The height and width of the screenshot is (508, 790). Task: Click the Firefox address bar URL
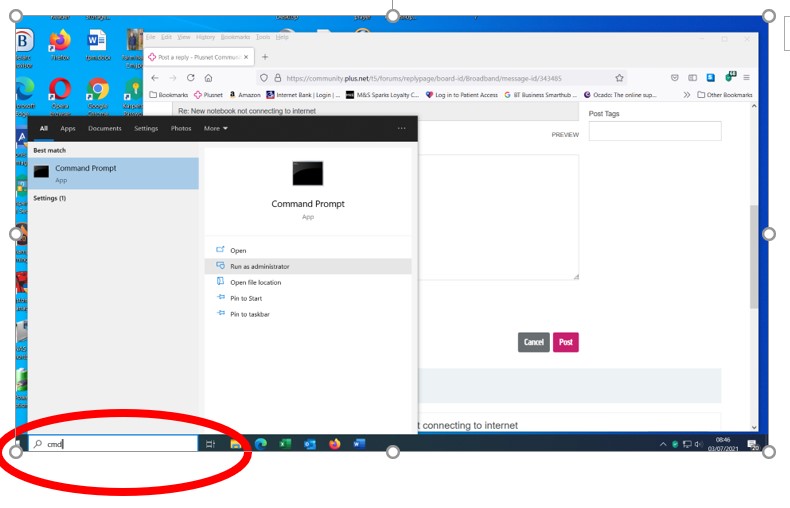424,78
